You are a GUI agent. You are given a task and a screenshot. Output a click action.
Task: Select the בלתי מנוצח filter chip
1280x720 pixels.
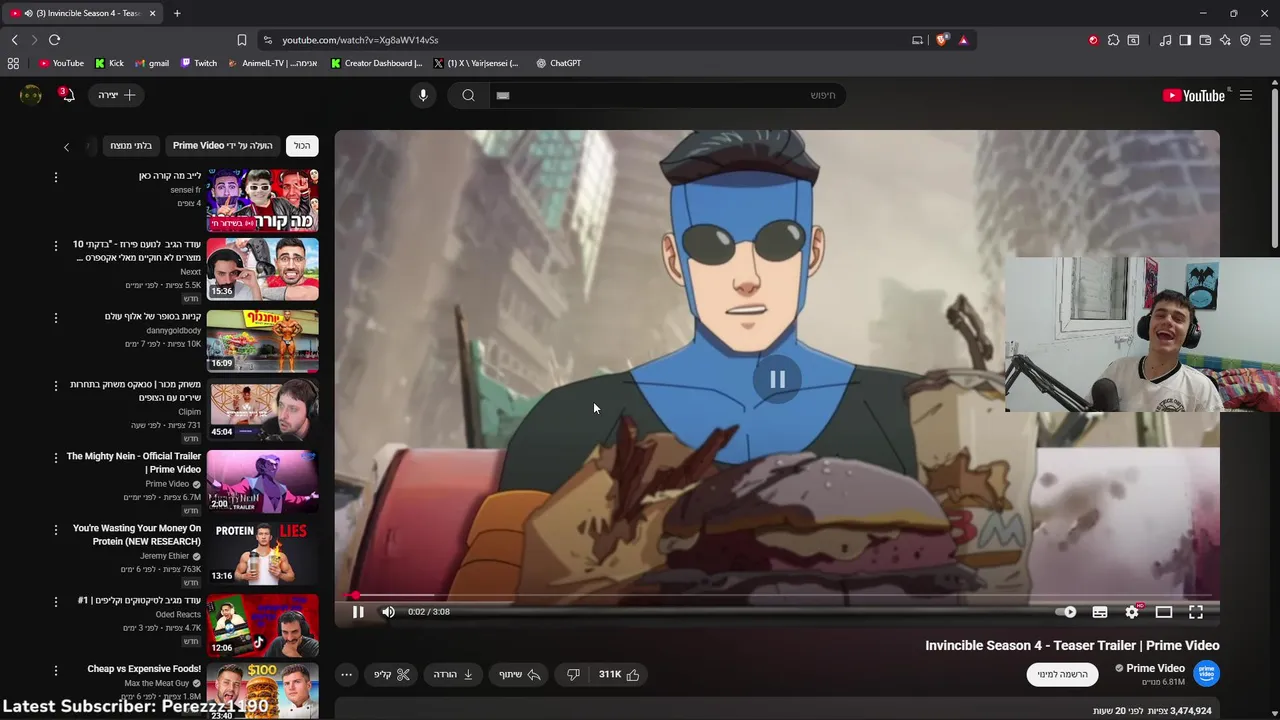(131, 146)
